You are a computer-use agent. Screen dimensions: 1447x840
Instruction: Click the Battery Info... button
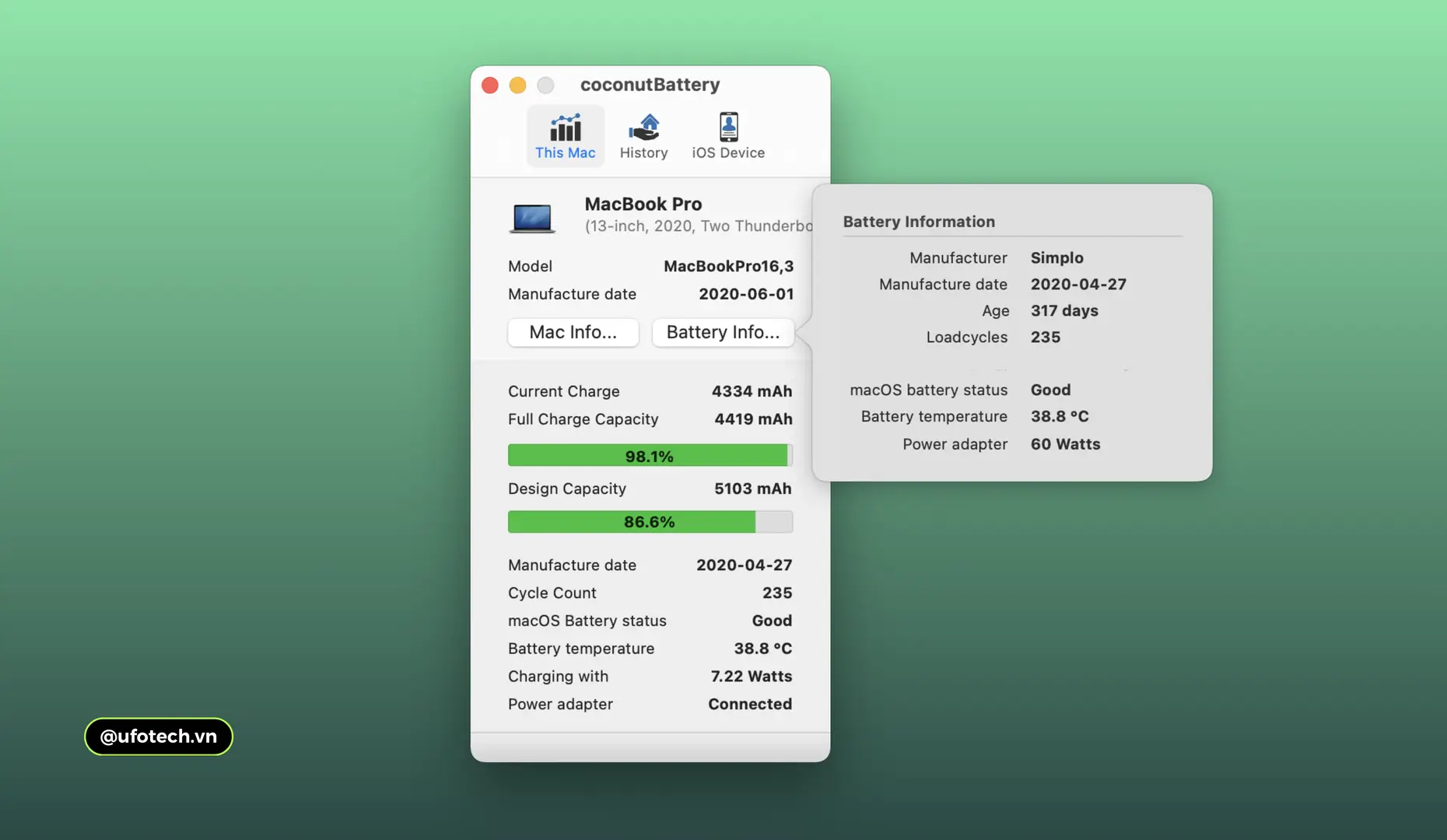click(723, 332)
